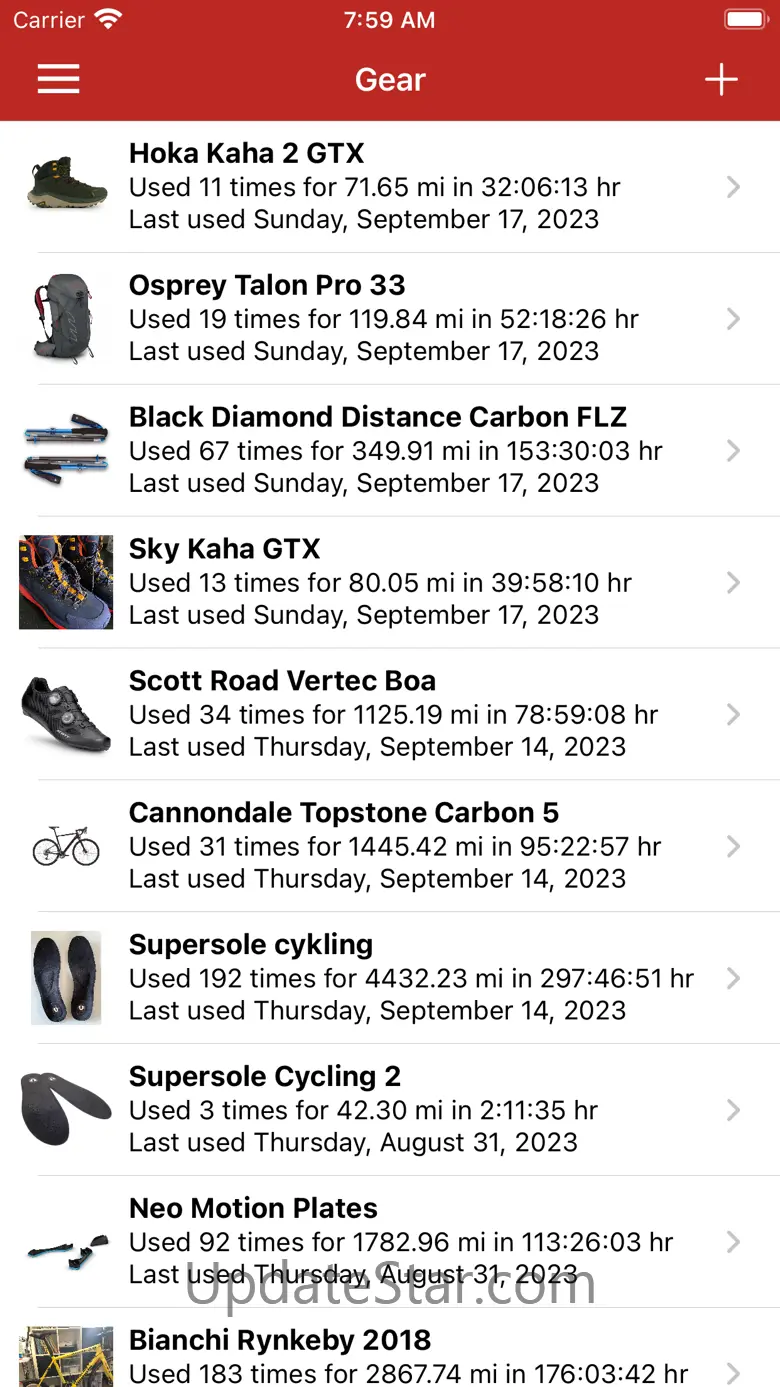Open Supersole Cycling 2 details chevron

[x=733, y=1111]
